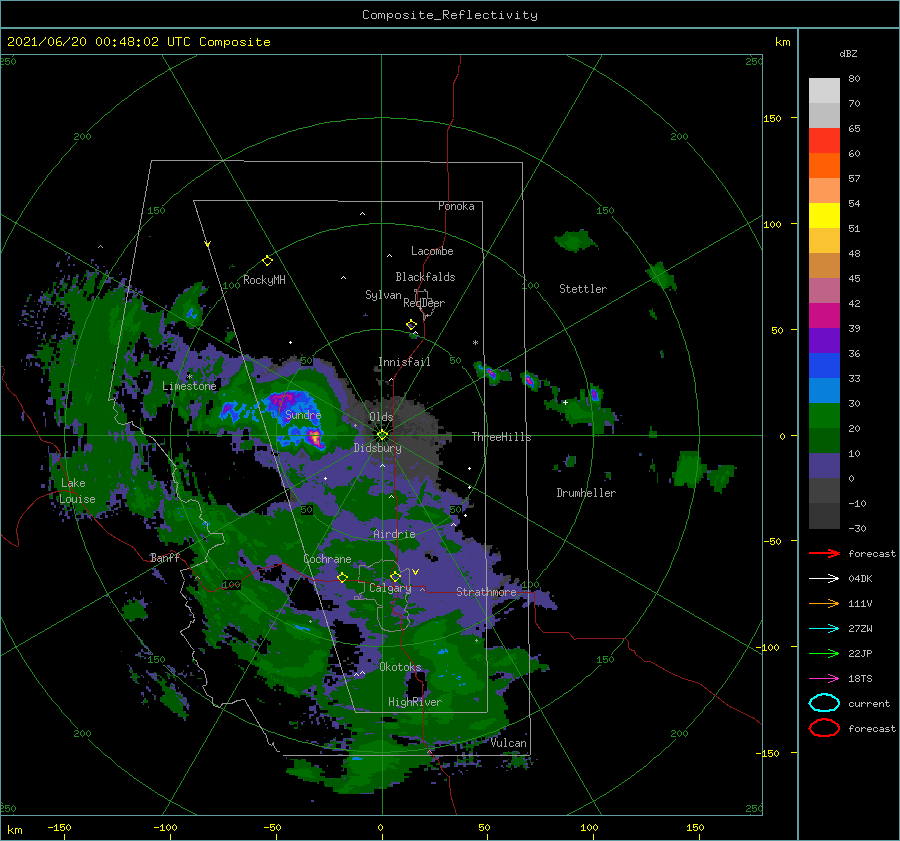This screenshot has height=841, width=900.
Task: Pick the 80 dBZ light gray swatch
Action: [x=824, y=91]
